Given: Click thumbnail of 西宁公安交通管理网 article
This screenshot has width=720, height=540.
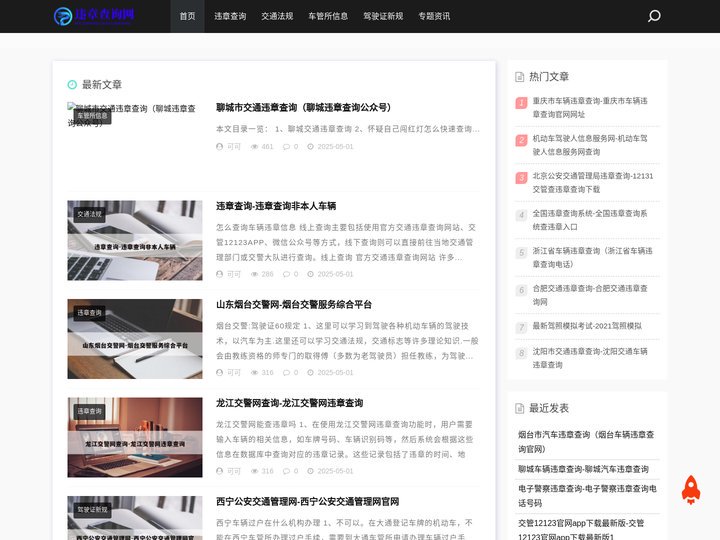Looking at the screenshot, I should pyautogui.click(x=135, y=518).
